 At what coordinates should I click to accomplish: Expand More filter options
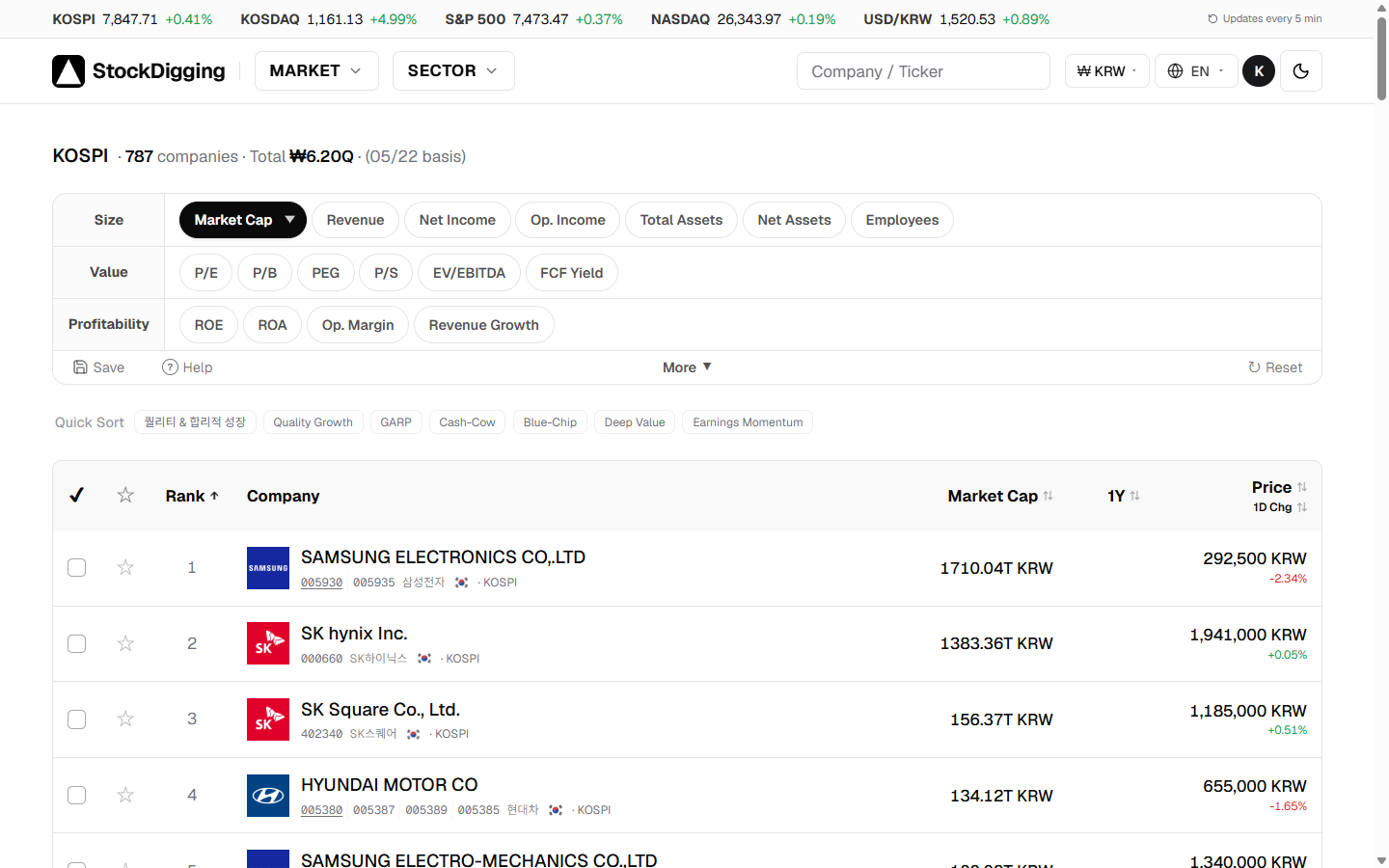coord(687,367)
